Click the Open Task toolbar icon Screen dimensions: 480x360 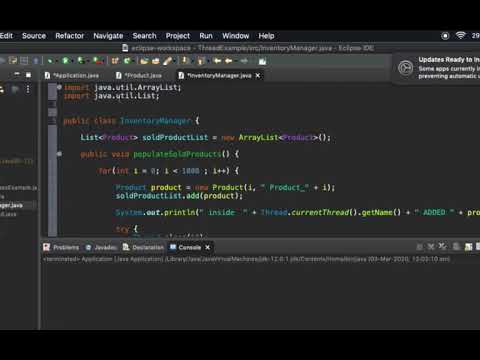(x=156, y=61)
